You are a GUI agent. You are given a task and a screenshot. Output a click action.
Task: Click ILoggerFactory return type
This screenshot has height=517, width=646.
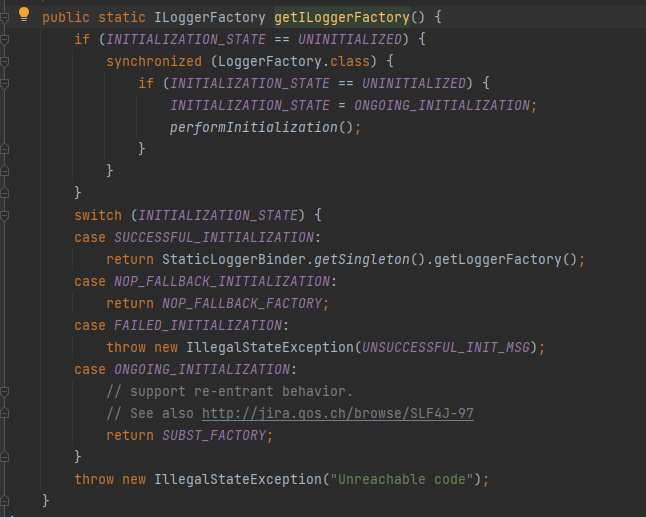tap(210, 17)
